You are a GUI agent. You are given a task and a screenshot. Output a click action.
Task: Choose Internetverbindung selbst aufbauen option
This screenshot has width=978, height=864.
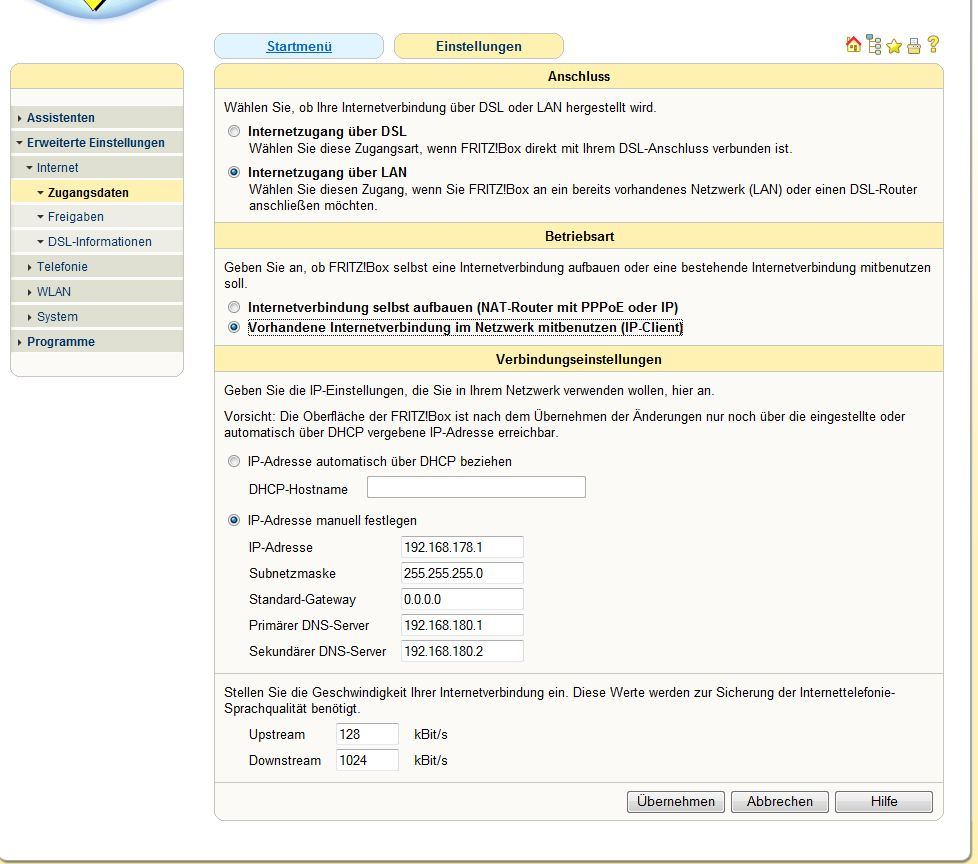[x=234, y=307]
